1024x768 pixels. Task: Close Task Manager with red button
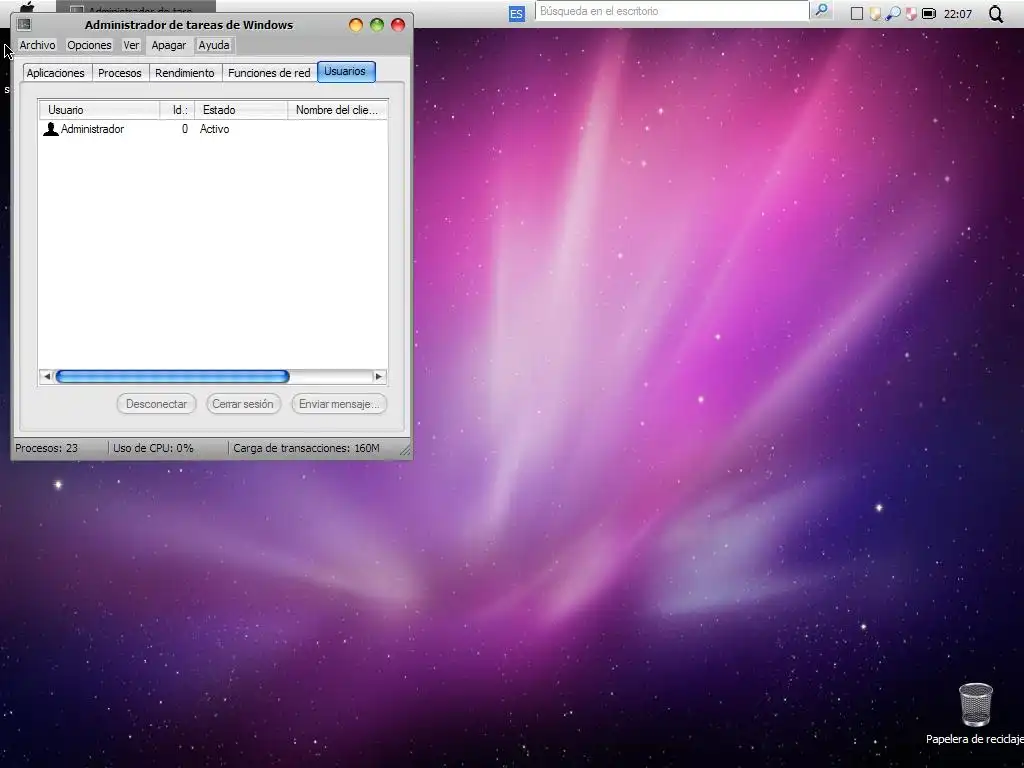[x=398, y=25]
